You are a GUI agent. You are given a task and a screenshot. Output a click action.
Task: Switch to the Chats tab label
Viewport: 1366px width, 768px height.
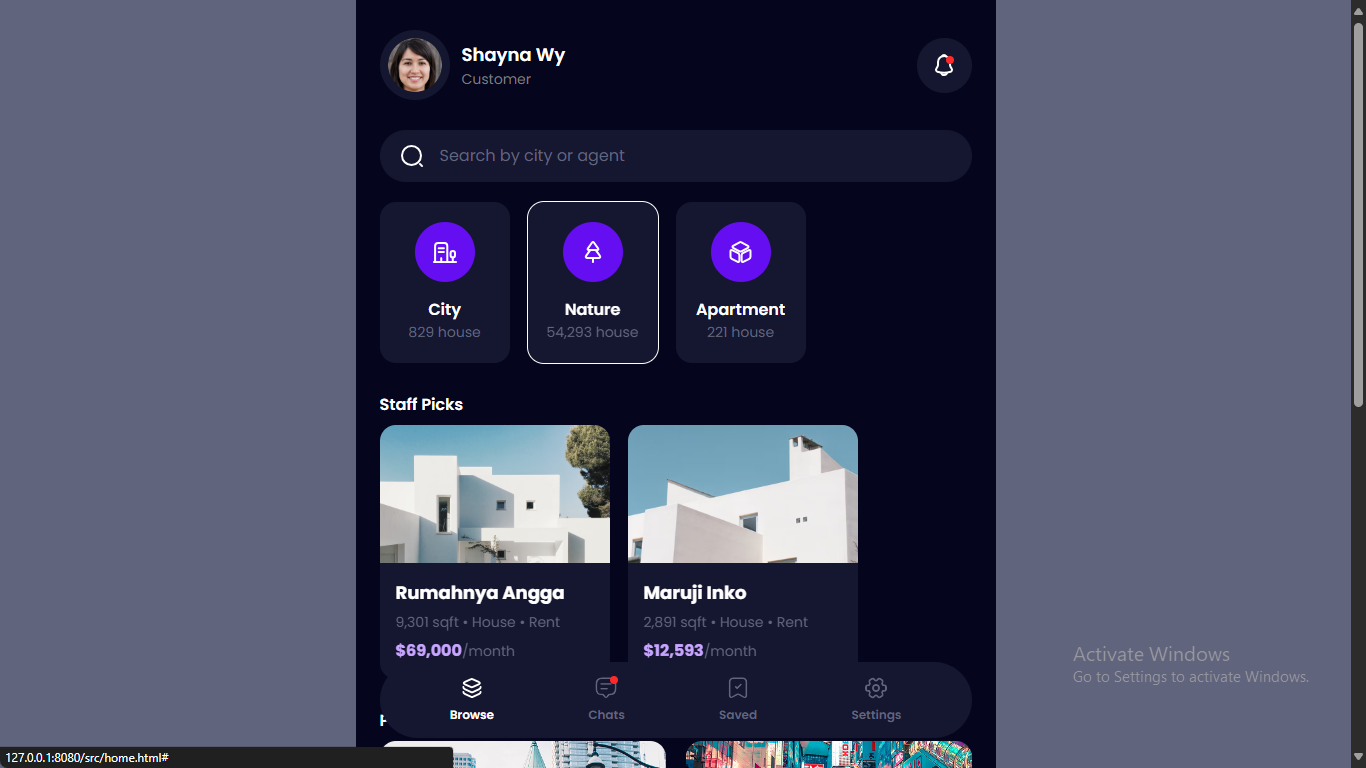[x=606, y=715]
